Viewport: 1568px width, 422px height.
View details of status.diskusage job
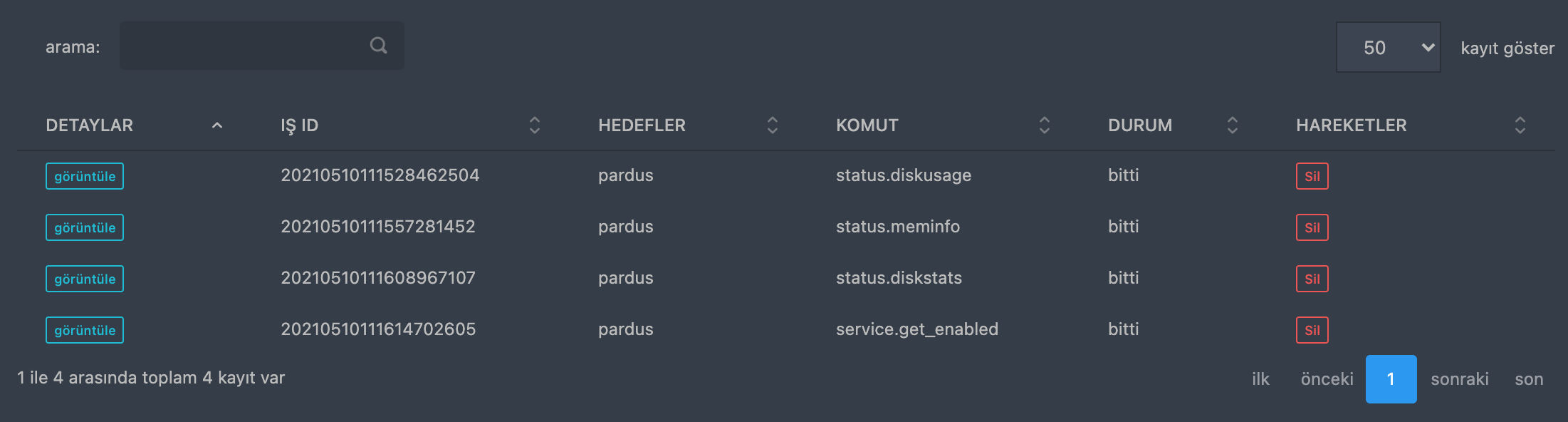click(x=85, y=176)
